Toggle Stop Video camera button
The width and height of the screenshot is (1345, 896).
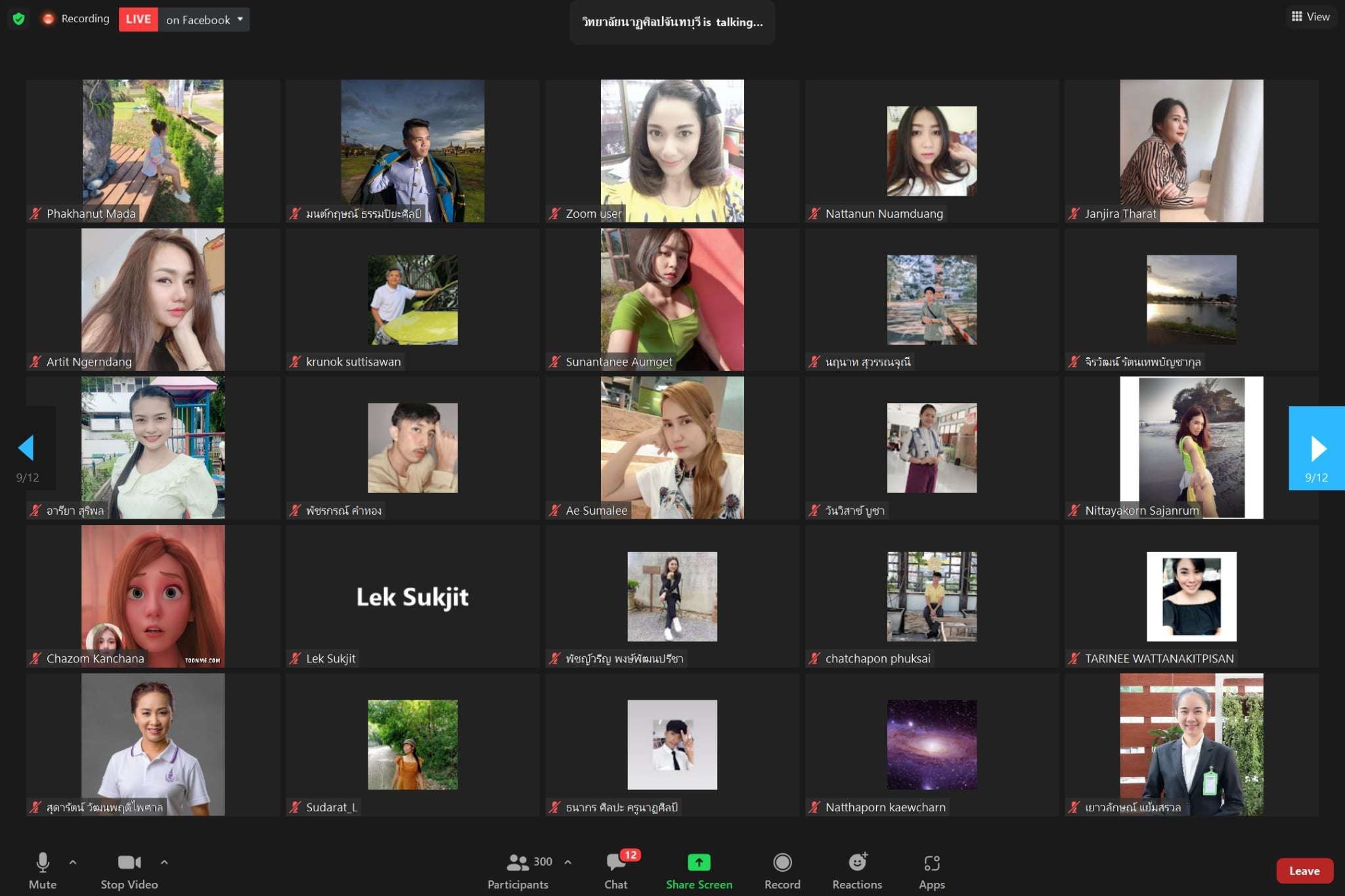[x=129, y=863]
